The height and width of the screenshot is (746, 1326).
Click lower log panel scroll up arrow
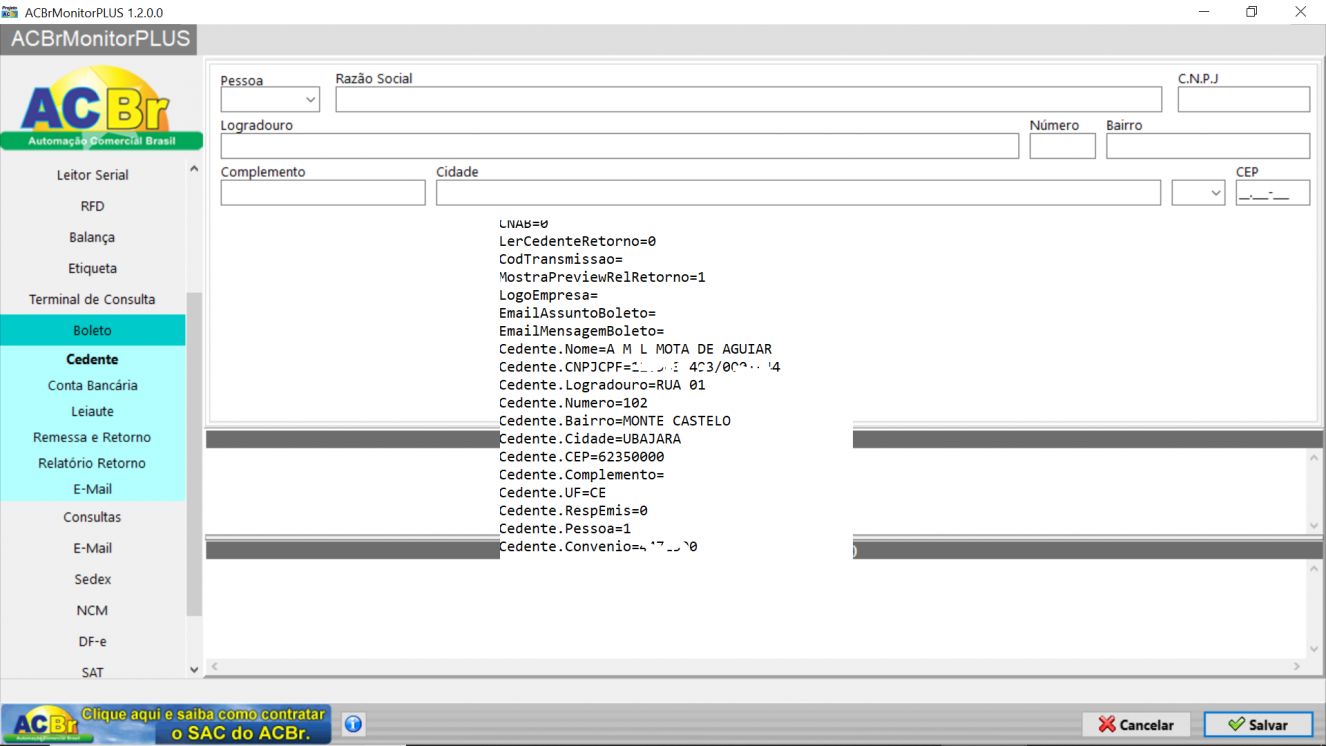[x=1314, y=569]
